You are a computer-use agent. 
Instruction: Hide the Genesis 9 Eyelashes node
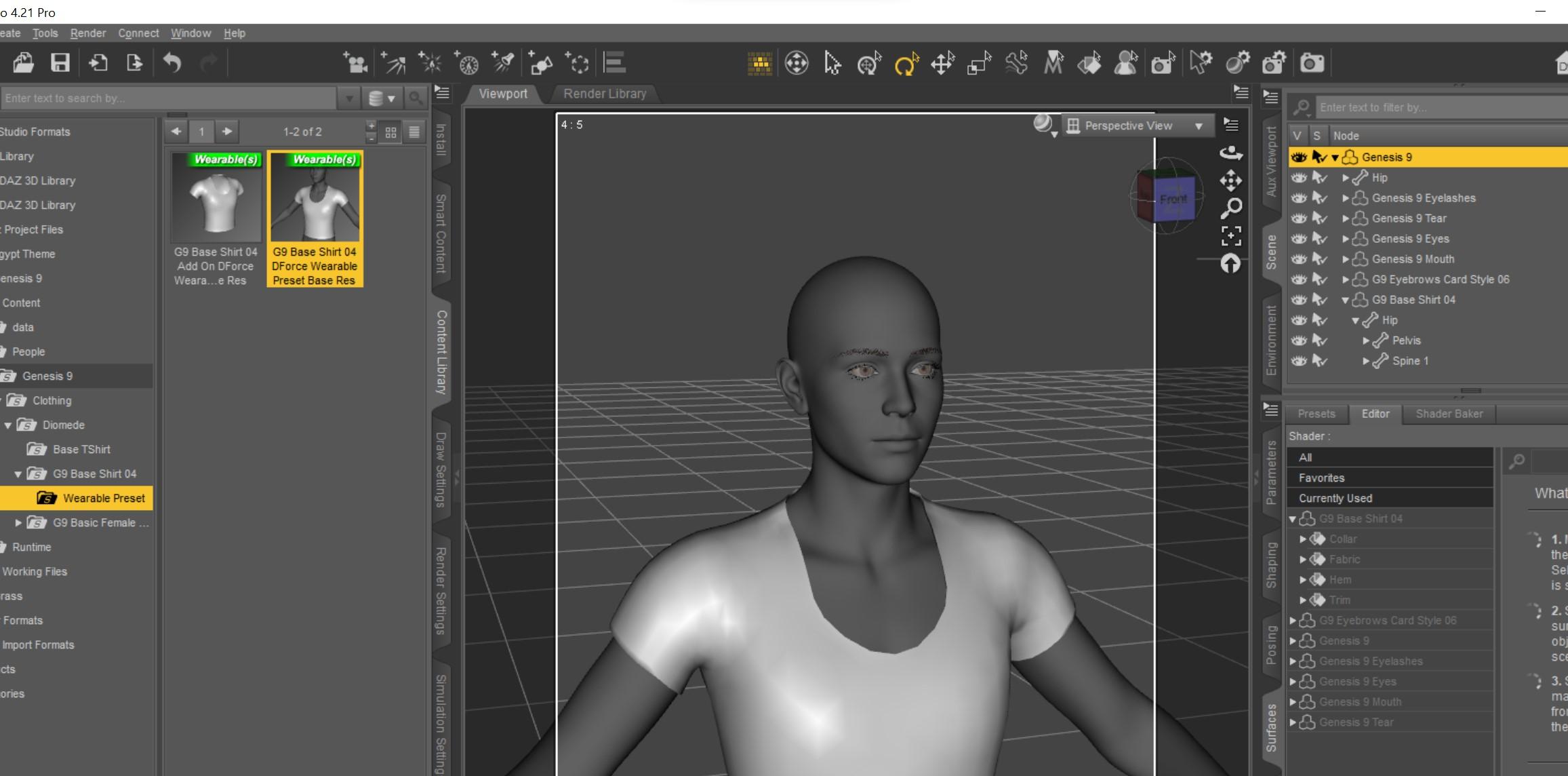[1298, 198]
